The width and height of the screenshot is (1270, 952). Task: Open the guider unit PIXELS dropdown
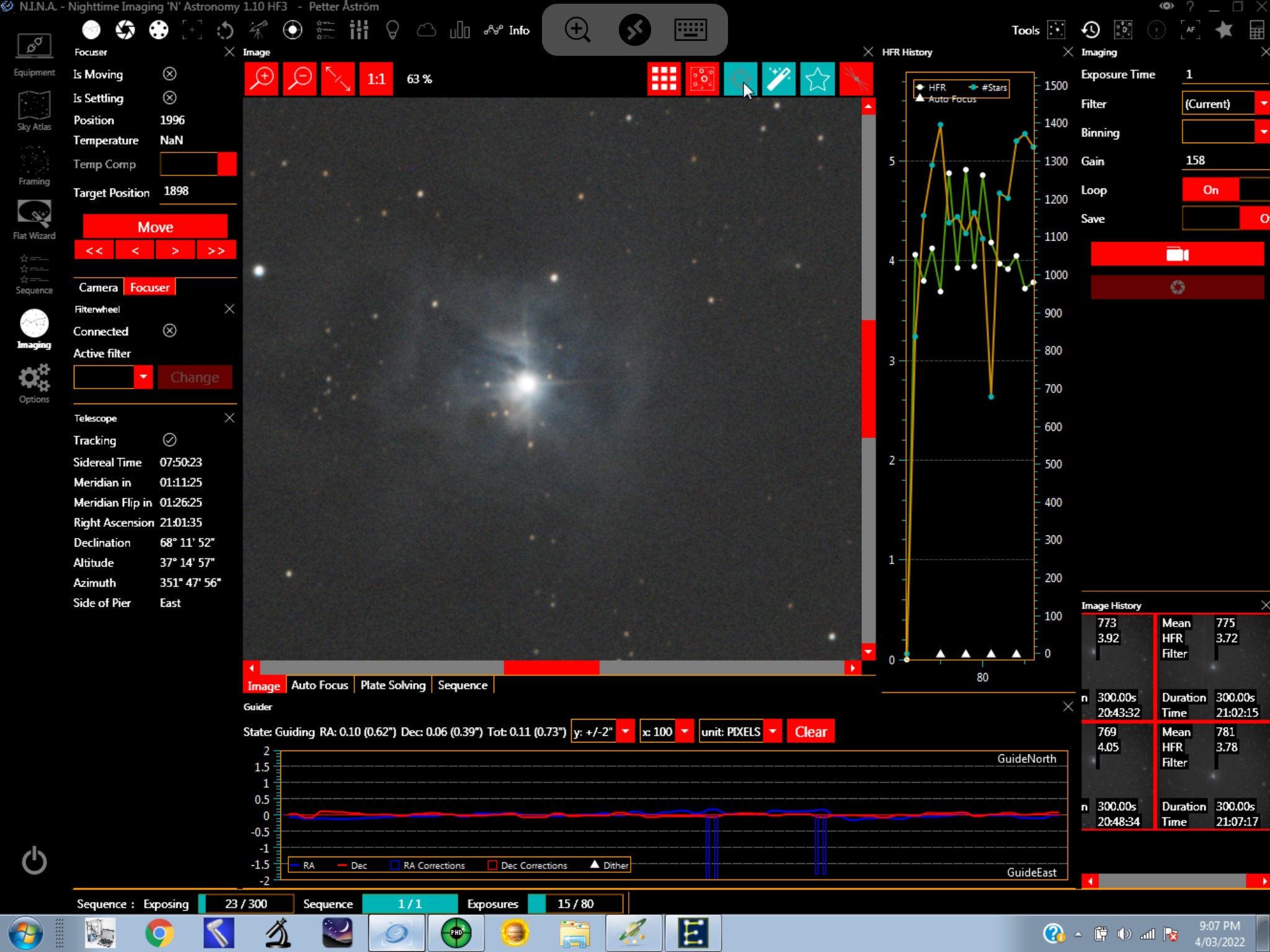coord(773,731)
